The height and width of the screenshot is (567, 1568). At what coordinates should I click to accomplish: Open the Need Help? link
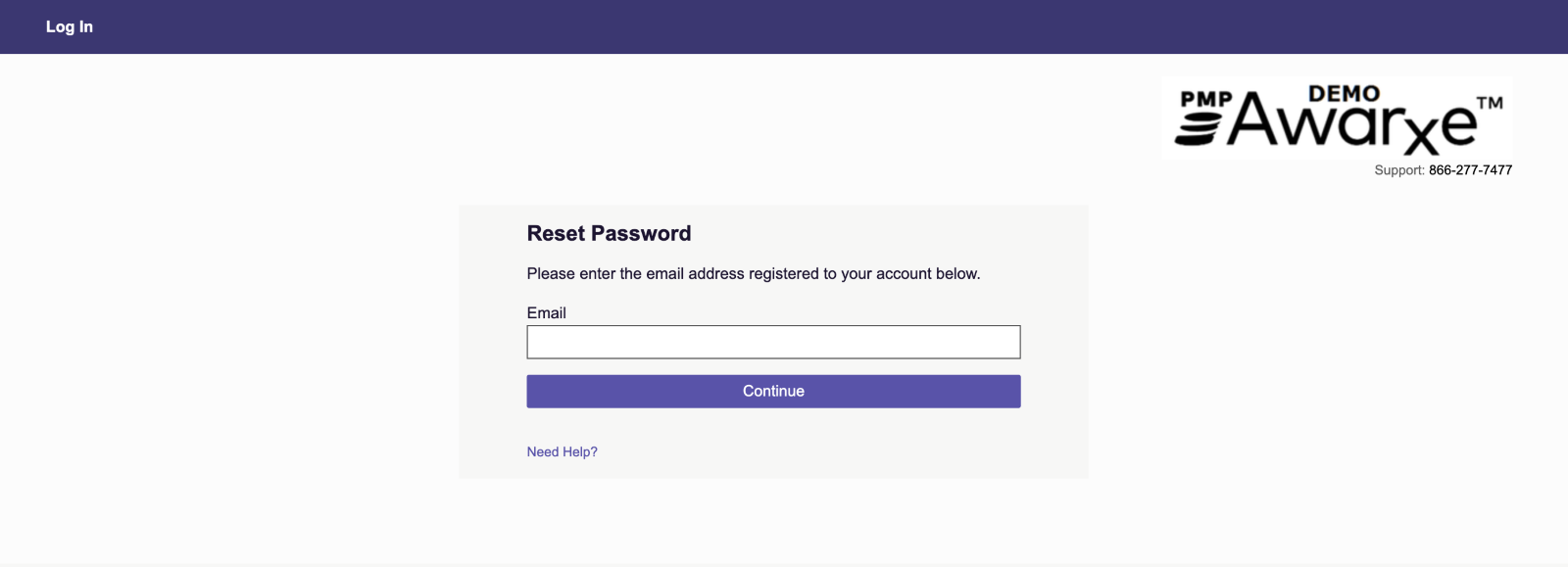click(x=562, y=450)
